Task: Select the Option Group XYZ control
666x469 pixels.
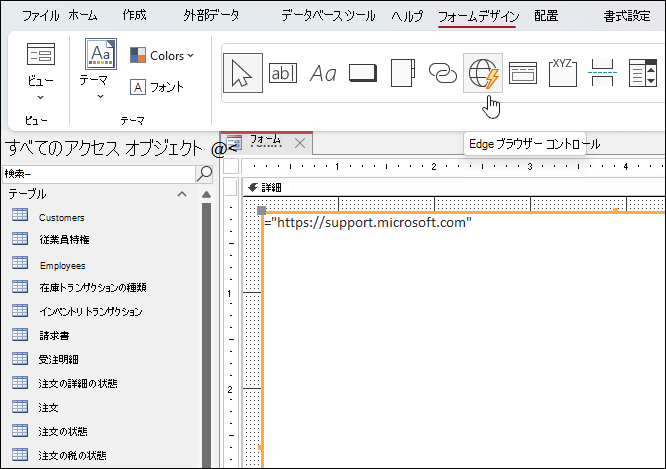Action: [563, 73]
